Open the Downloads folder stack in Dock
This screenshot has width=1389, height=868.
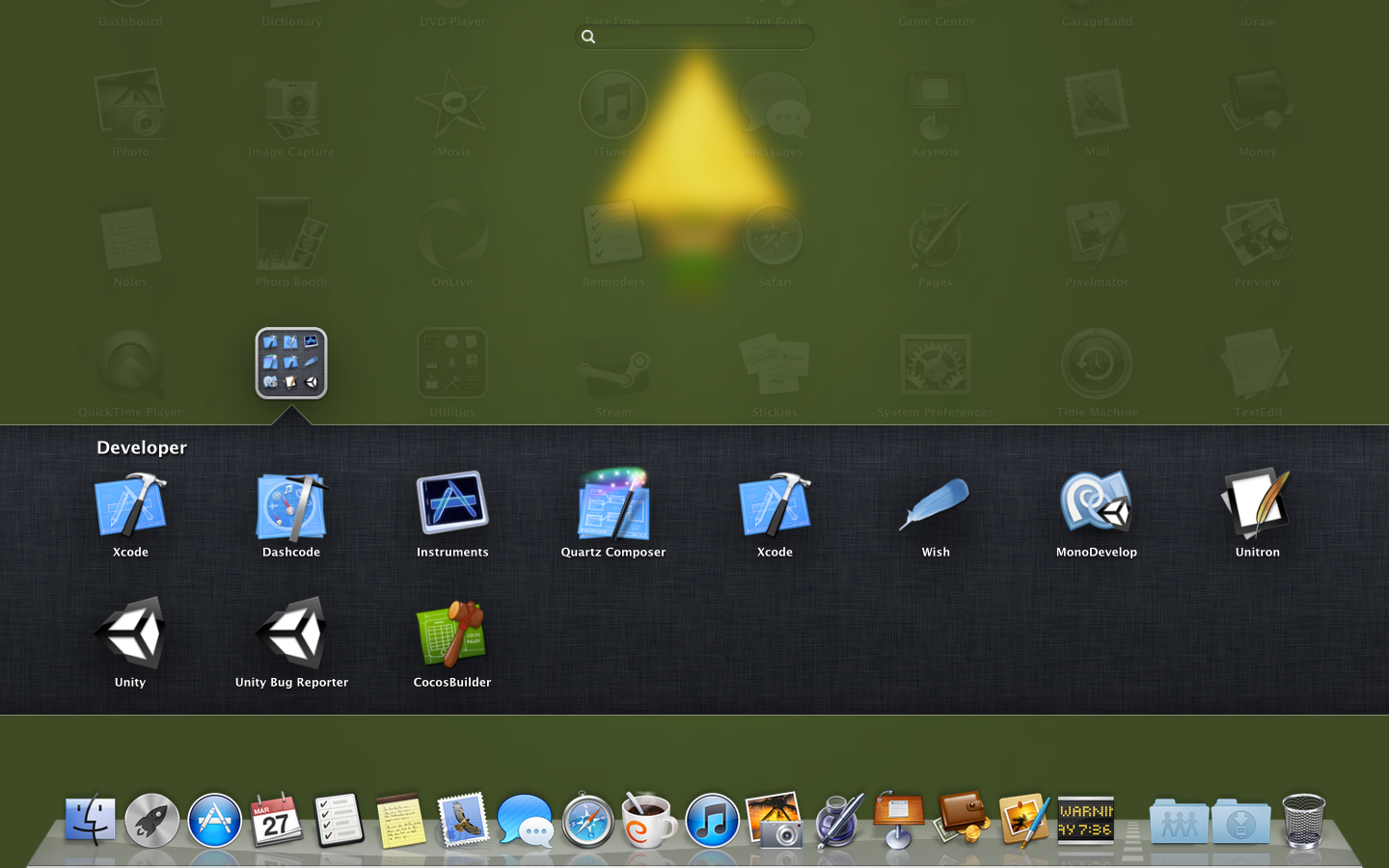pyautogui.click(x=1241, y=822)
